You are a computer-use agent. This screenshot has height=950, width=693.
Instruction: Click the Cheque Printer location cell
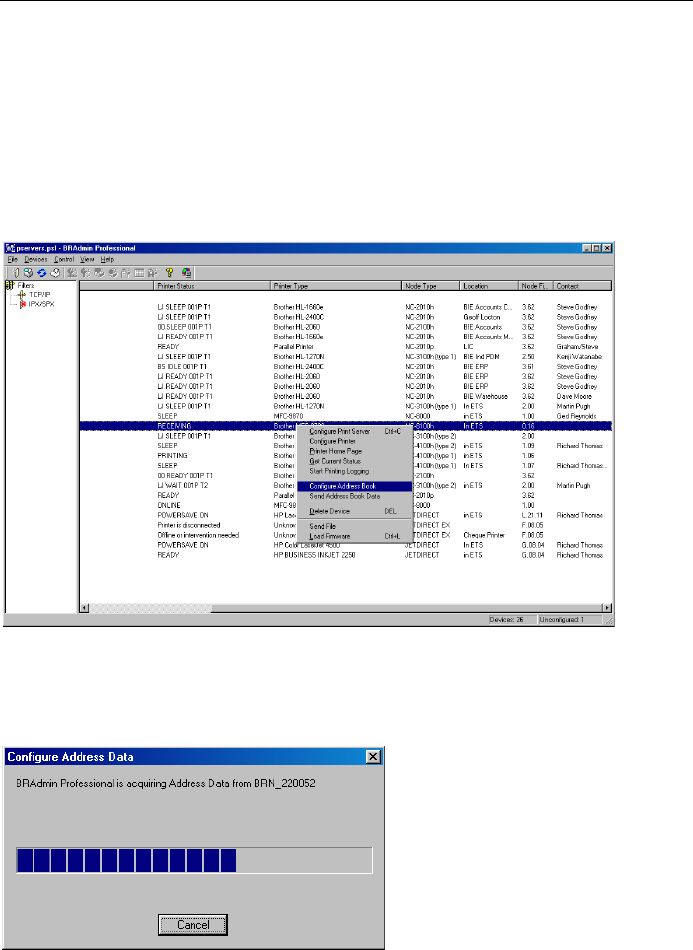pyautogui.click(x=483, y=535)
